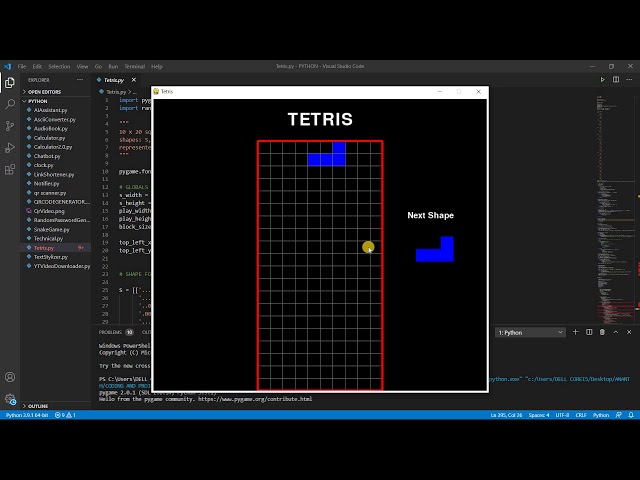Create a new terminal with plus icon
640x480 pixels.
click(576, 332)
